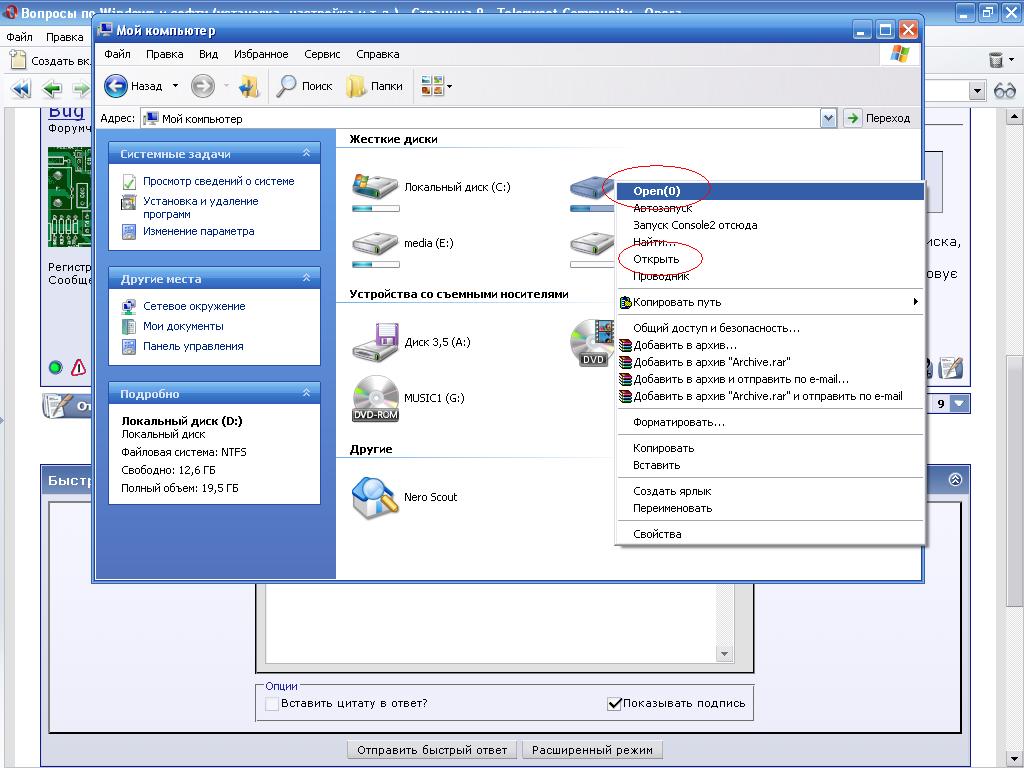Collapse the Системные задачи panel
The height and width of the screenshot is (768, 1024).
tap(306, 154)
